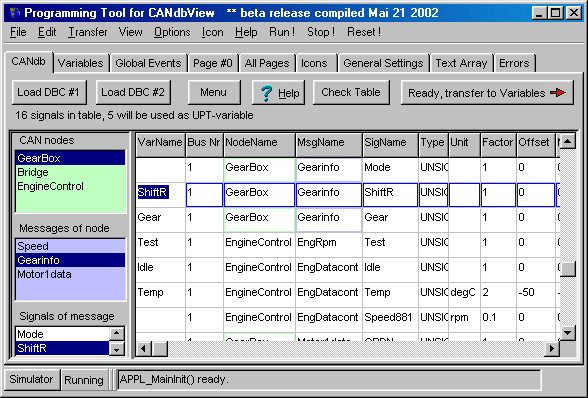Click the application icon in title bar

15,13
